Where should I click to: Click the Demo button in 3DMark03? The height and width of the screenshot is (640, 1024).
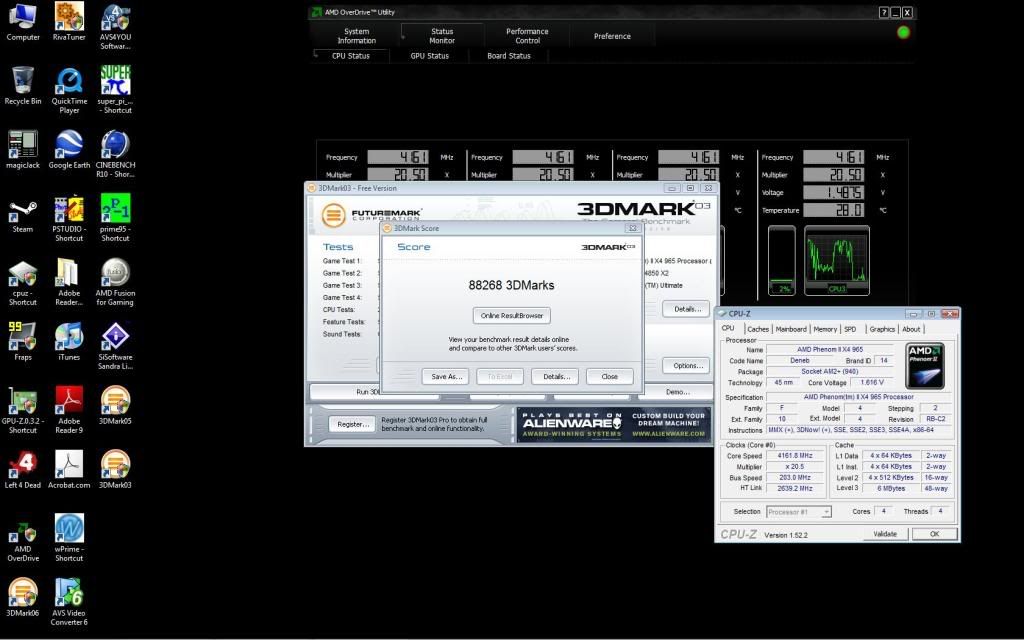coord(678,392)
